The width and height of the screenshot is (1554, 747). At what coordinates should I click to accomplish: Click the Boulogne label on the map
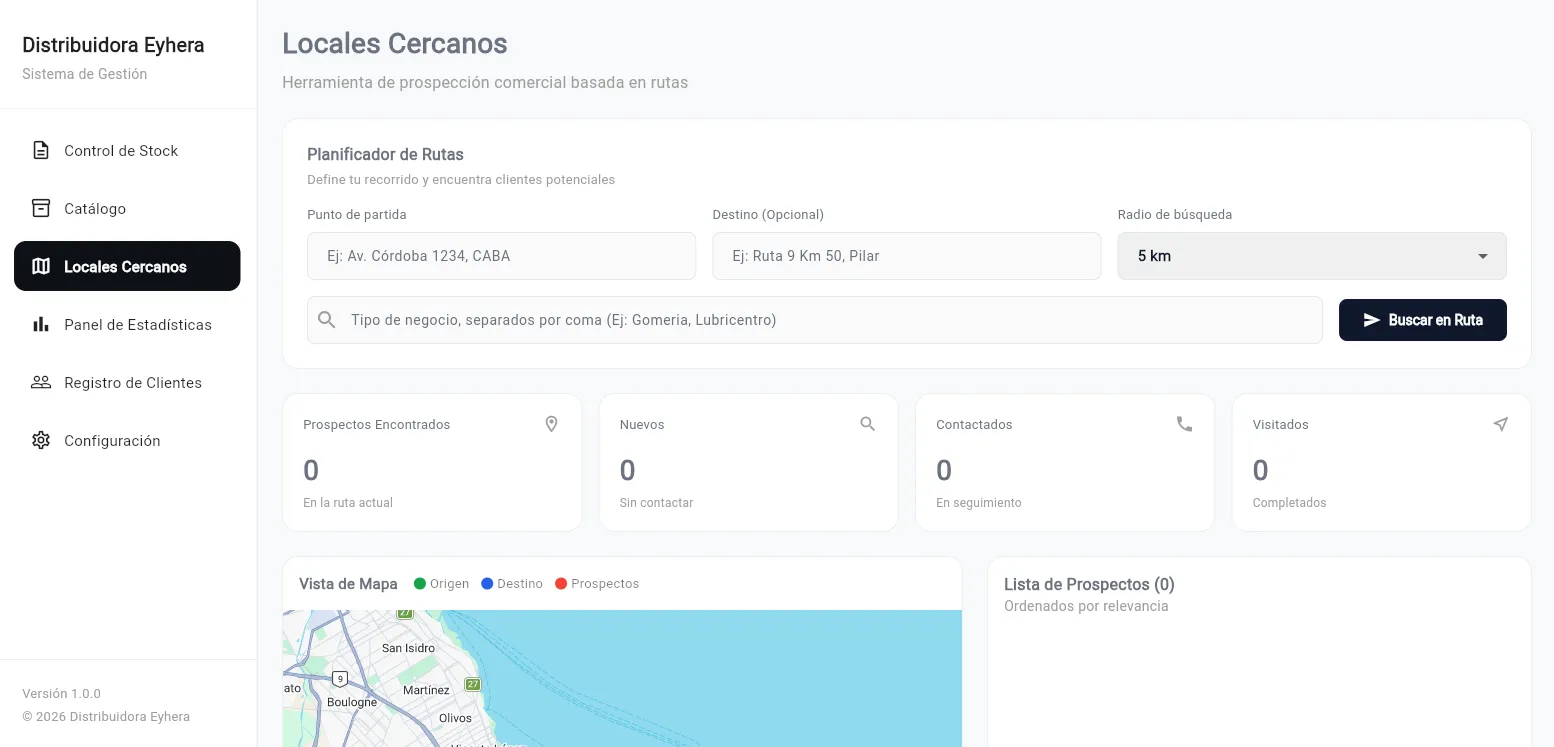[x=352, y=702]
